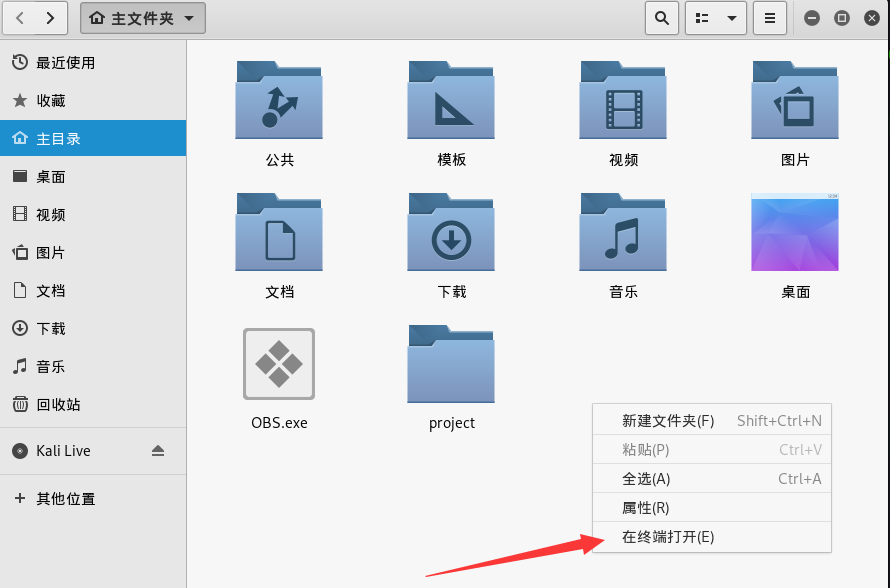Select the 下载 folder in main pane
Screen dimensions: 890x588
(x=451, y=232)
